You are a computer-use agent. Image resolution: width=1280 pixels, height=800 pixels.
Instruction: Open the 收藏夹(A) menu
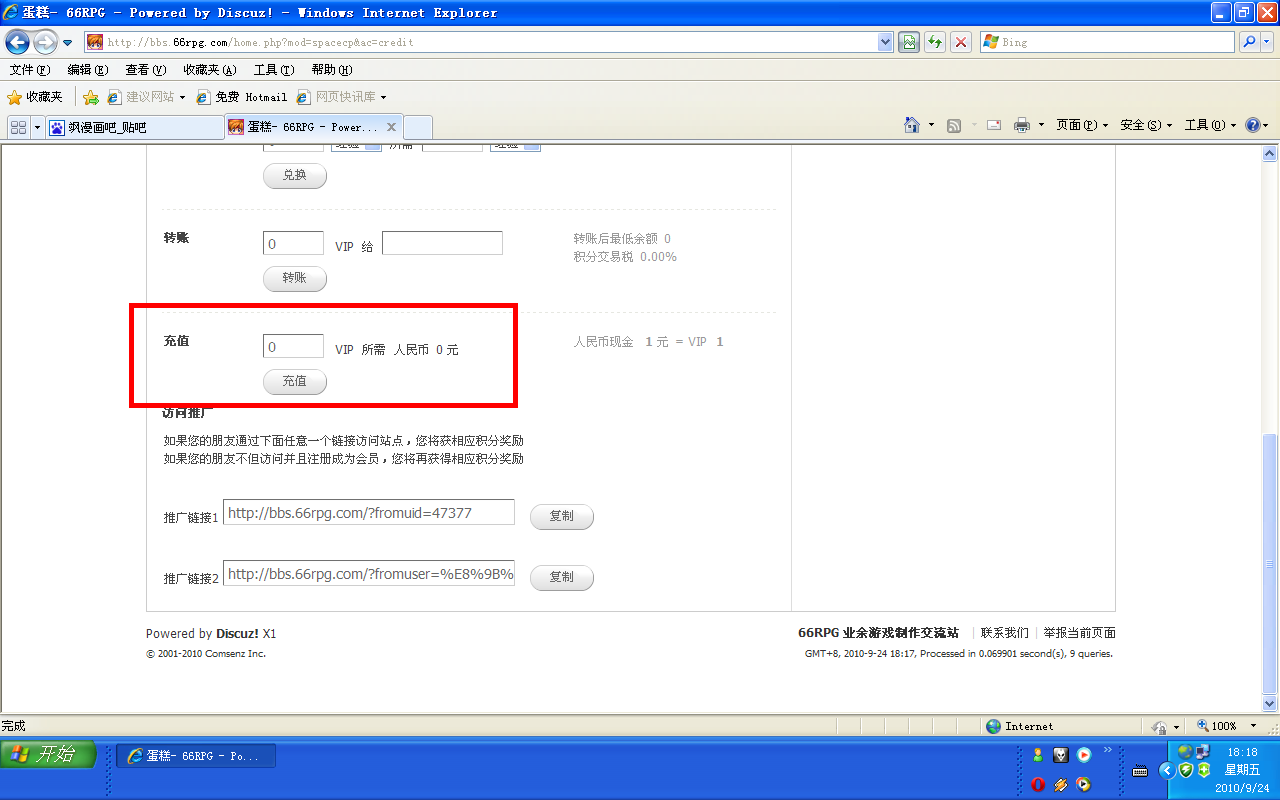coord(210,70)
